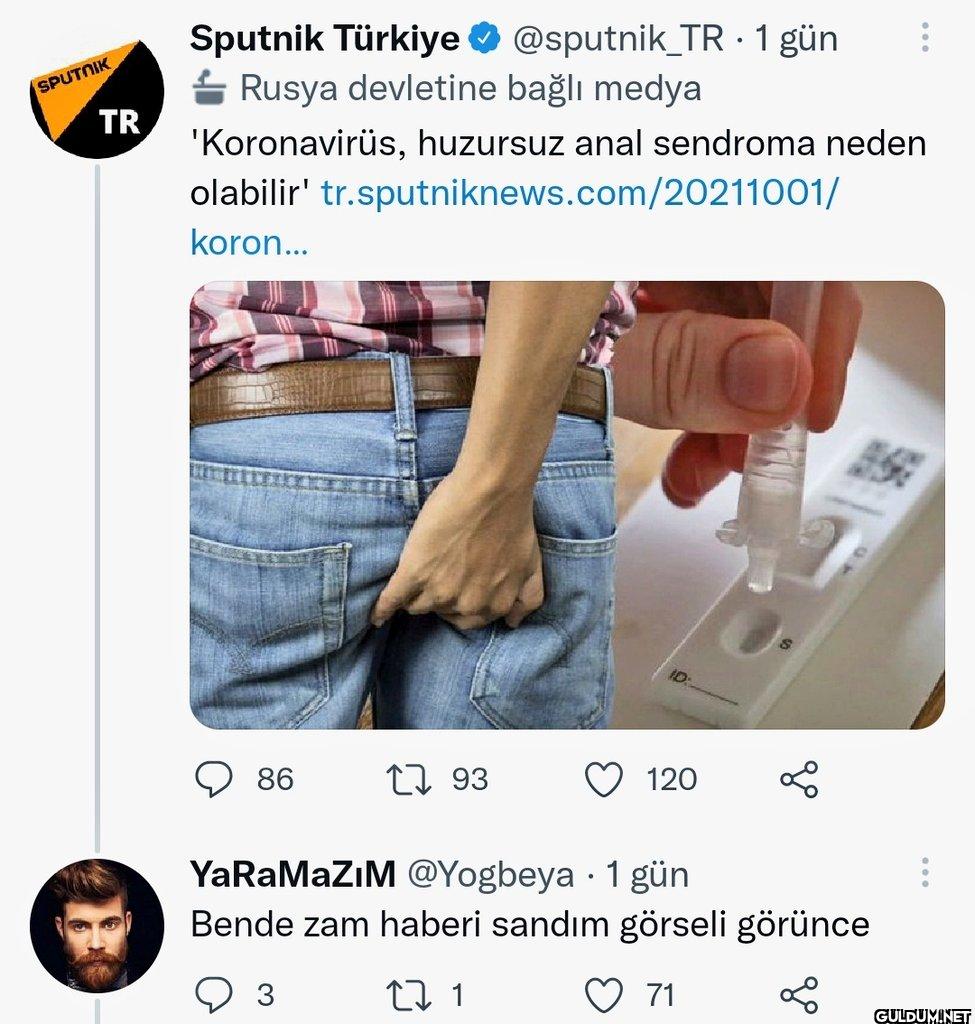Reply to the Sputnik Türkiye tweet
The width and height of the screenshot is (975, 1024).
coord(213,779)
